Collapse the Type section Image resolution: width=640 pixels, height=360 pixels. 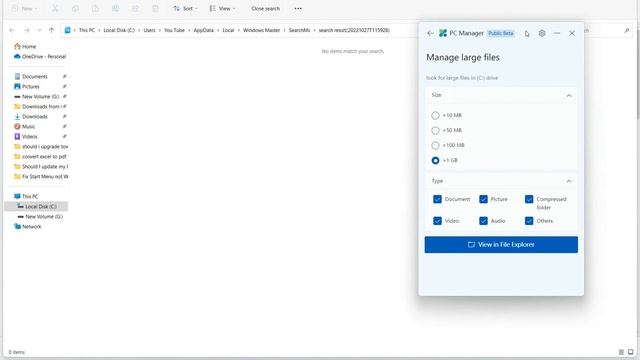pyautogui.click(x=569, y=181)
